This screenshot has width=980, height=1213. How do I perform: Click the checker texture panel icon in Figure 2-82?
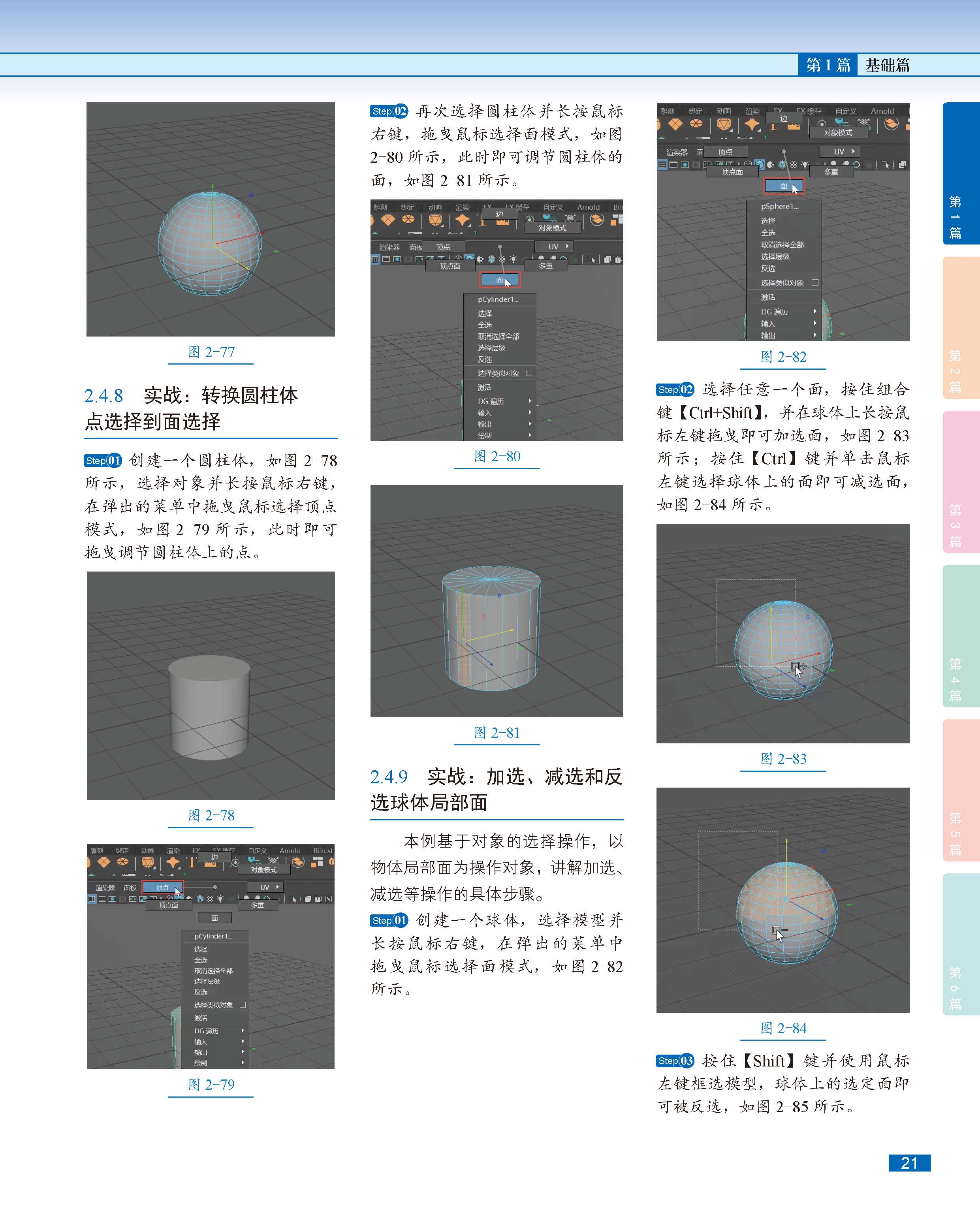pyautogui.click(x=793, y=165)
